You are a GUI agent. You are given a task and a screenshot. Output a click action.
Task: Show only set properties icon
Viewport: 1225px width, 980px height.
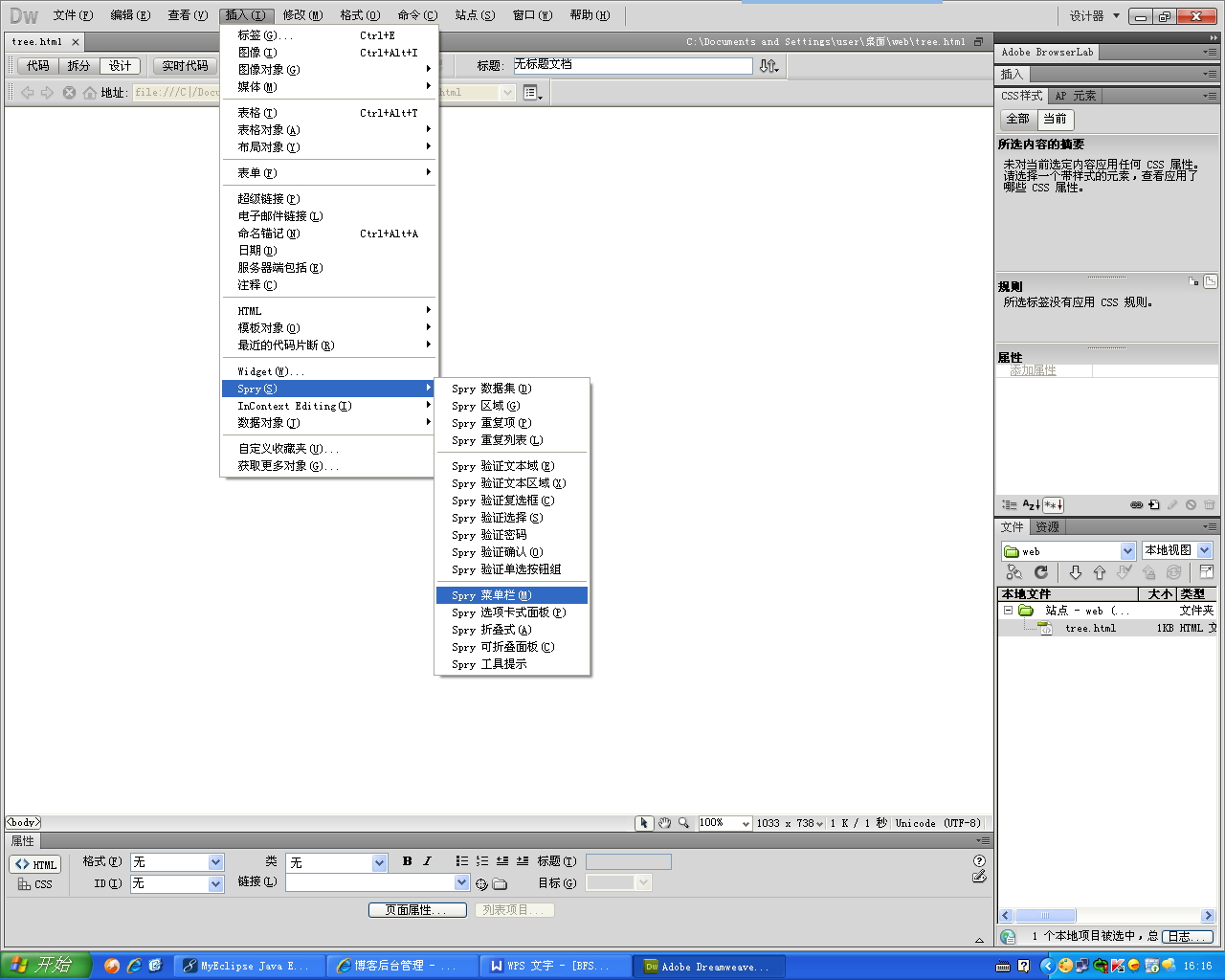[x=1053, y=504]
